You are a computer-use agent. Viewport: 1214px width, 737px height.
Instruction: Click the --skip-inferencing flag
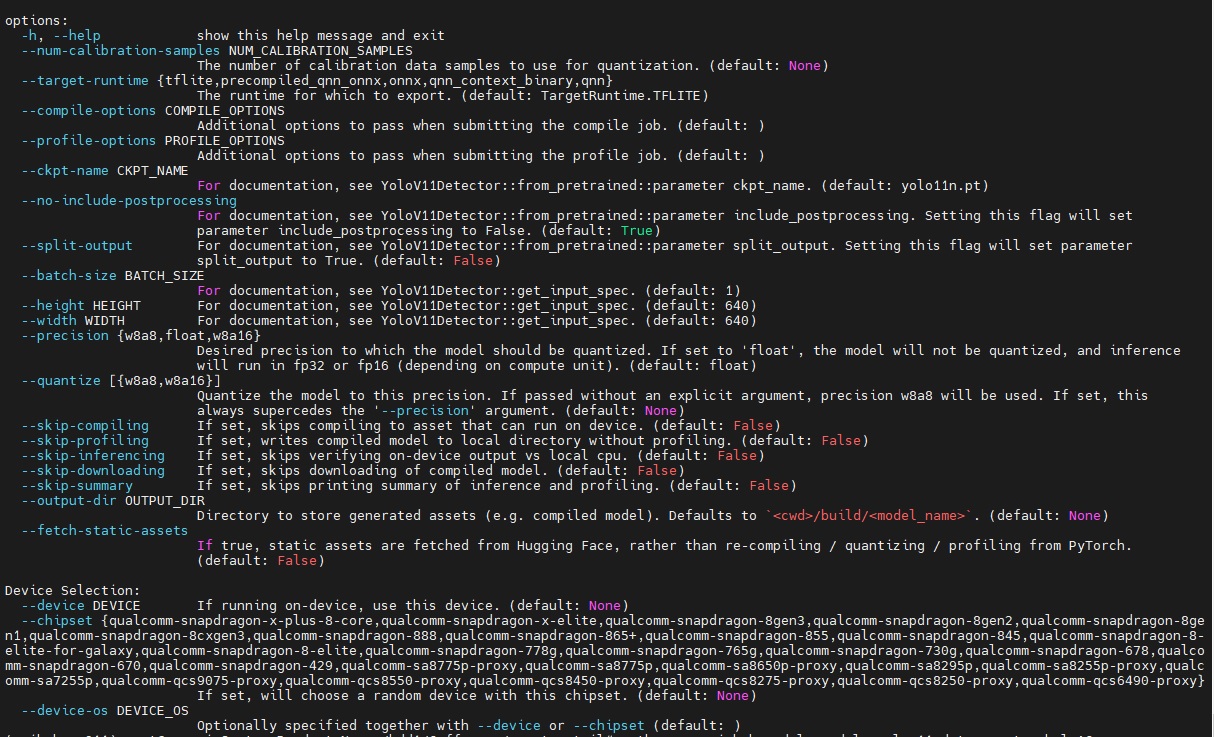point(93,455)
